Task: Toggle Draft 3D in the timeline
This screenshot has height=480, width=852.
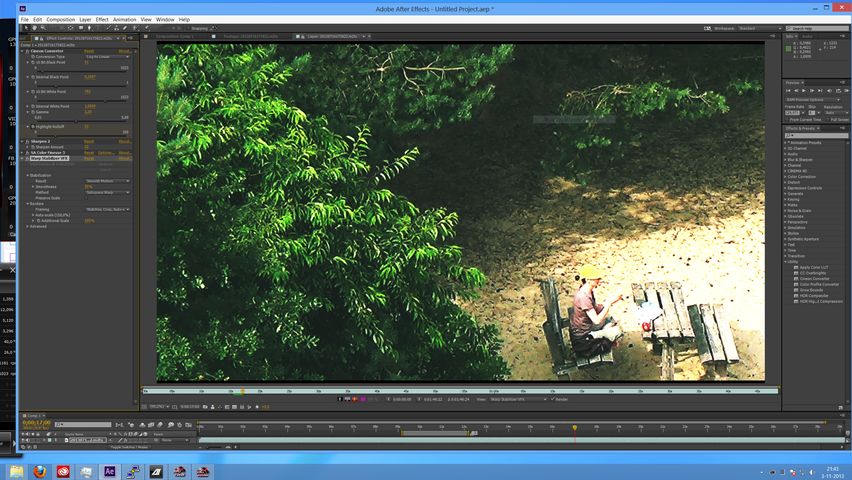Action: coord(131,425)
